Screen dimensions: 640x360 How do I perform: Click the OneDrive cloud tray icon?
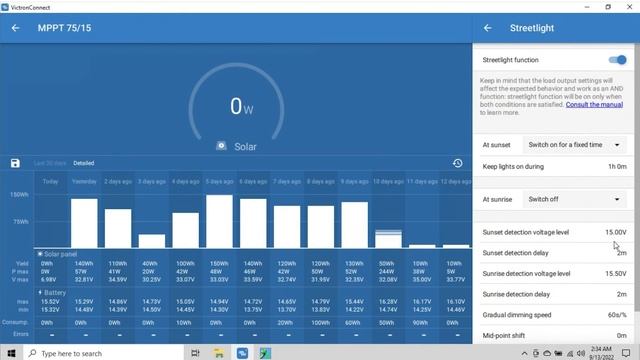point(547,353)
